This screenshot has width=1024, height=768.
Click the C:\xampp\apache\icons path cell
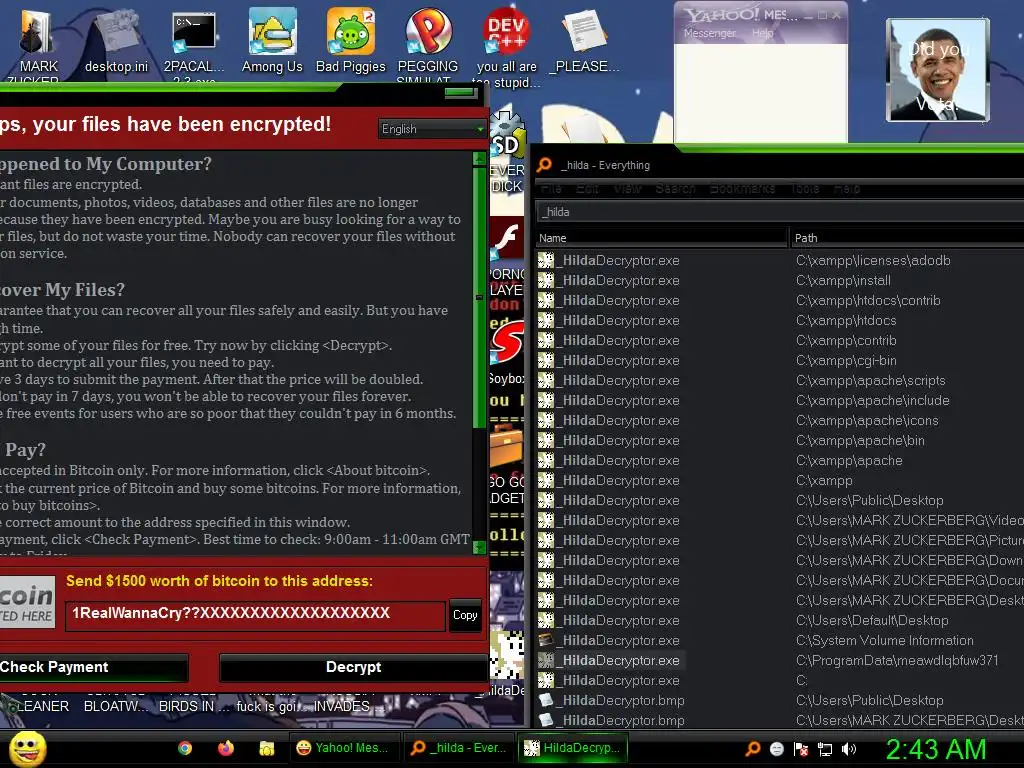[x=867, y=421]
